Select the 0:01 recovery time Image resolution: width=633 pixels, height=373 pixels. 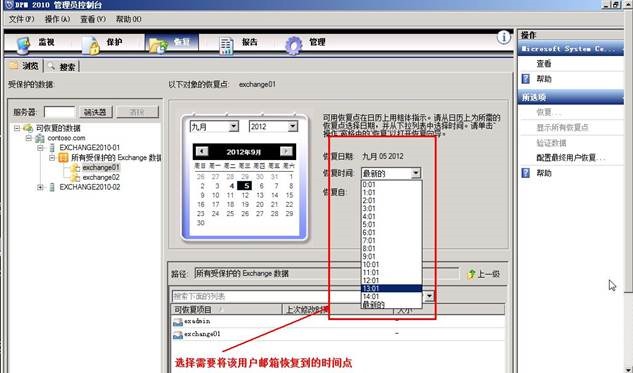click(x=391, y=184)
